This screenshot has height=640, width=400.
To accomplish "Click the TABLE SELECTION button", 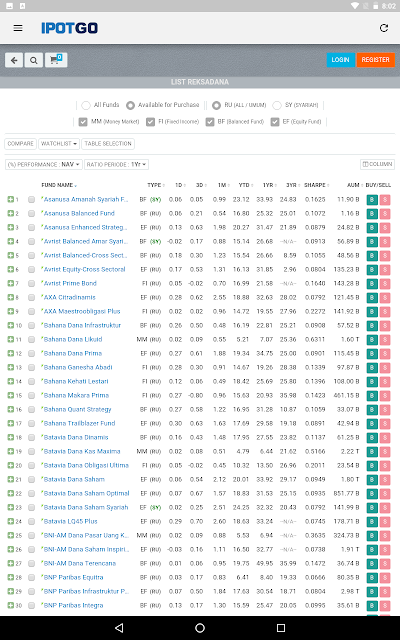I will point(108,144).
